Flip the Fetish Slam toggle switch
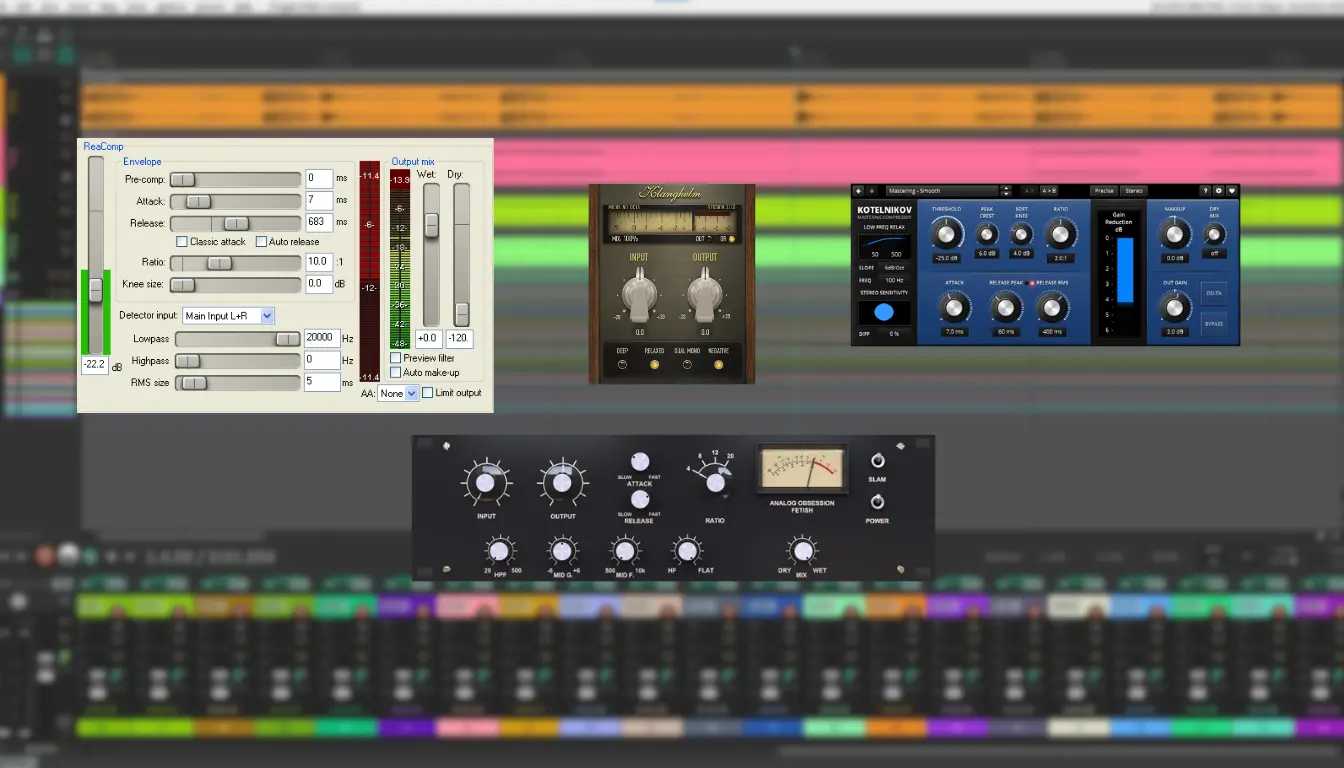1344x768 pixels. click(878, 461)
